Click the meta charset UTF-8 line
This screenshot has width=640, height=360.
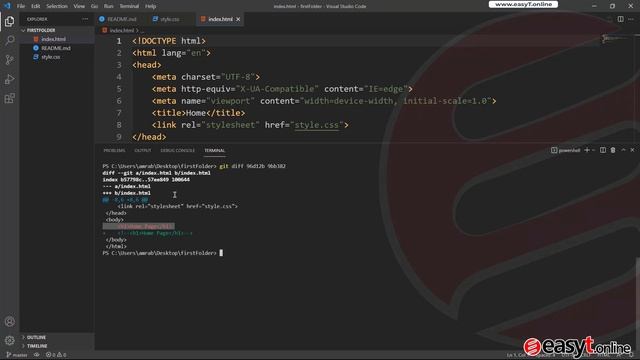pos(206,77)
